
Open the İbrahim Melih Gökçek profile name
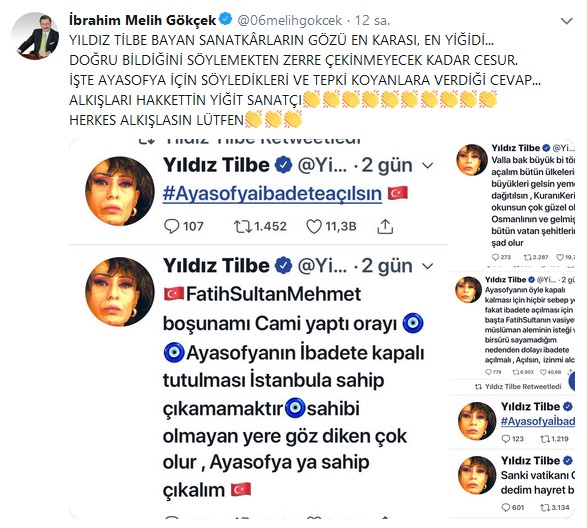[x=143, y=20]
